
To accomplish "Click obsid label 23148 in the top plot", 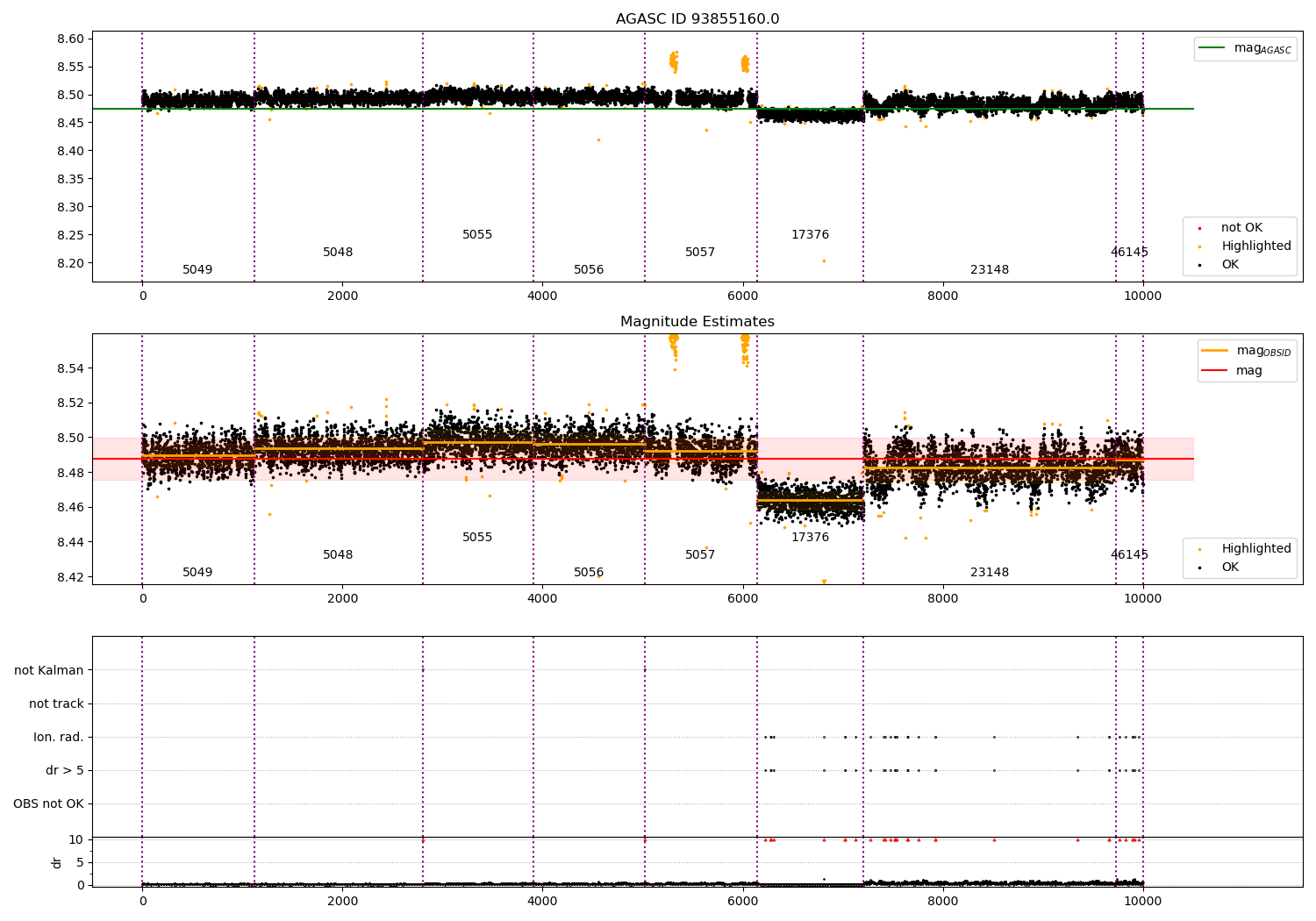I will click(x=990, y=270).
